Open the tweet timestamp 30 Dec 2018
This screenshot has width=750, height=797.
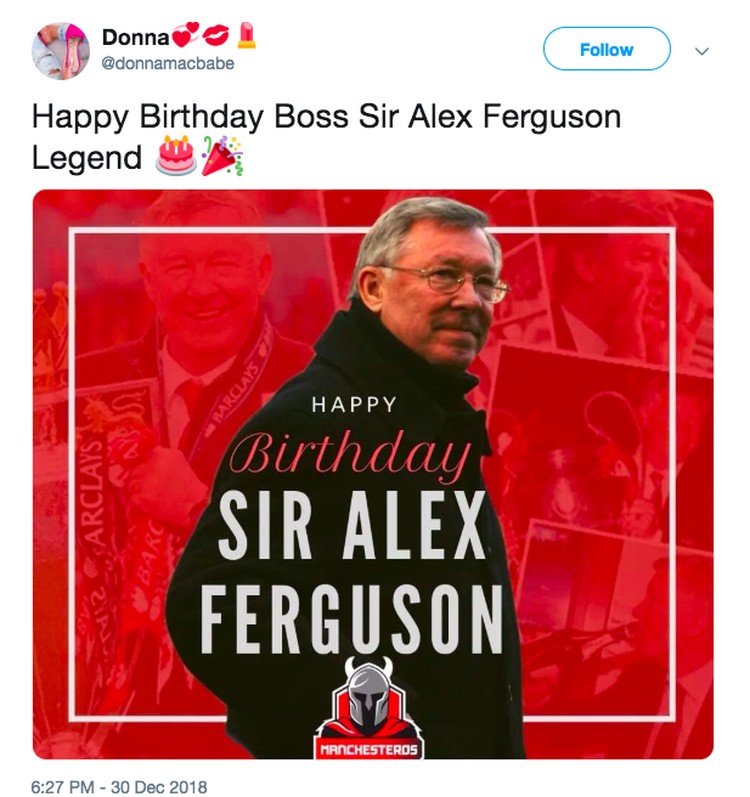[x=119, y=786]
